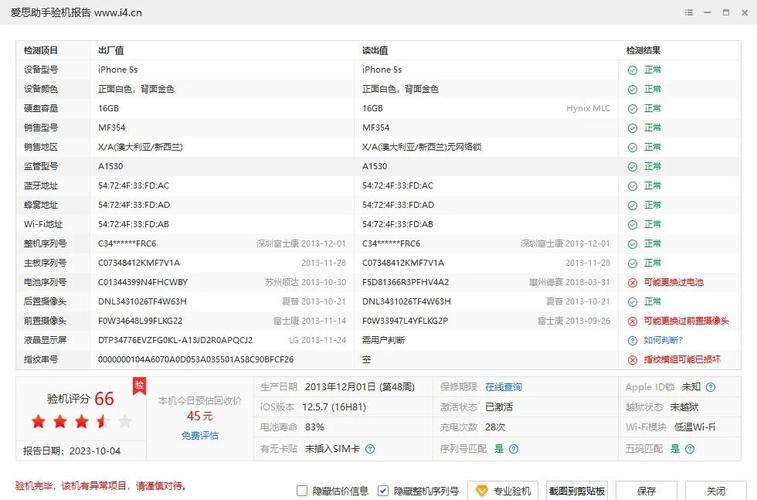Click the green check icon for 销售地区 row

[632, 147]
